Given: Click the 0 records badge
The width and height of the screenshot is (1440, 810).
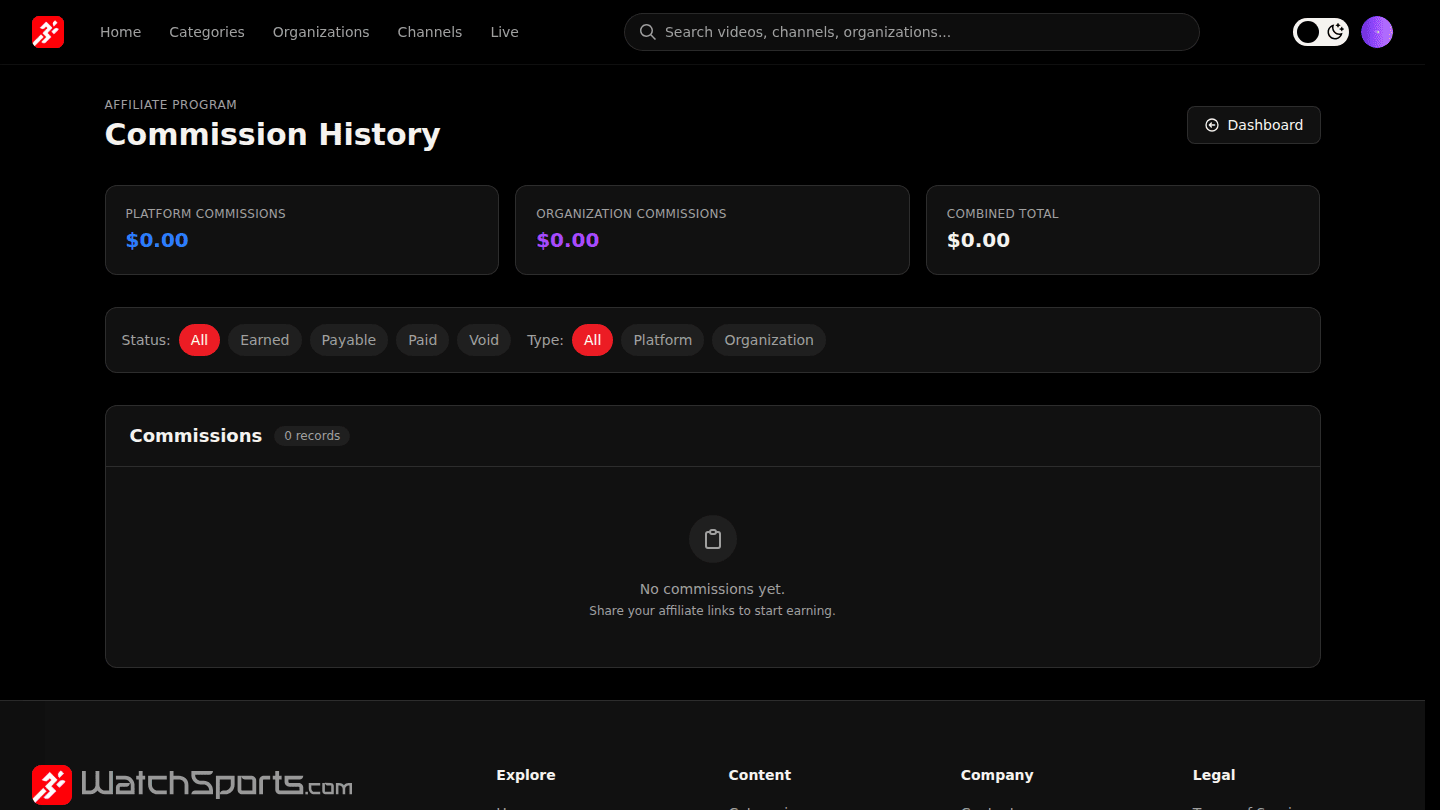Looking at the screenshot, I should 312,436.
